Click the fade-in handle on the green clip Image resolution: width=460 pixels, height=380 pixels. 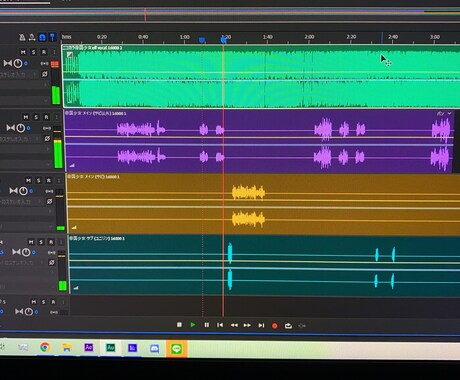click(69, 55)
